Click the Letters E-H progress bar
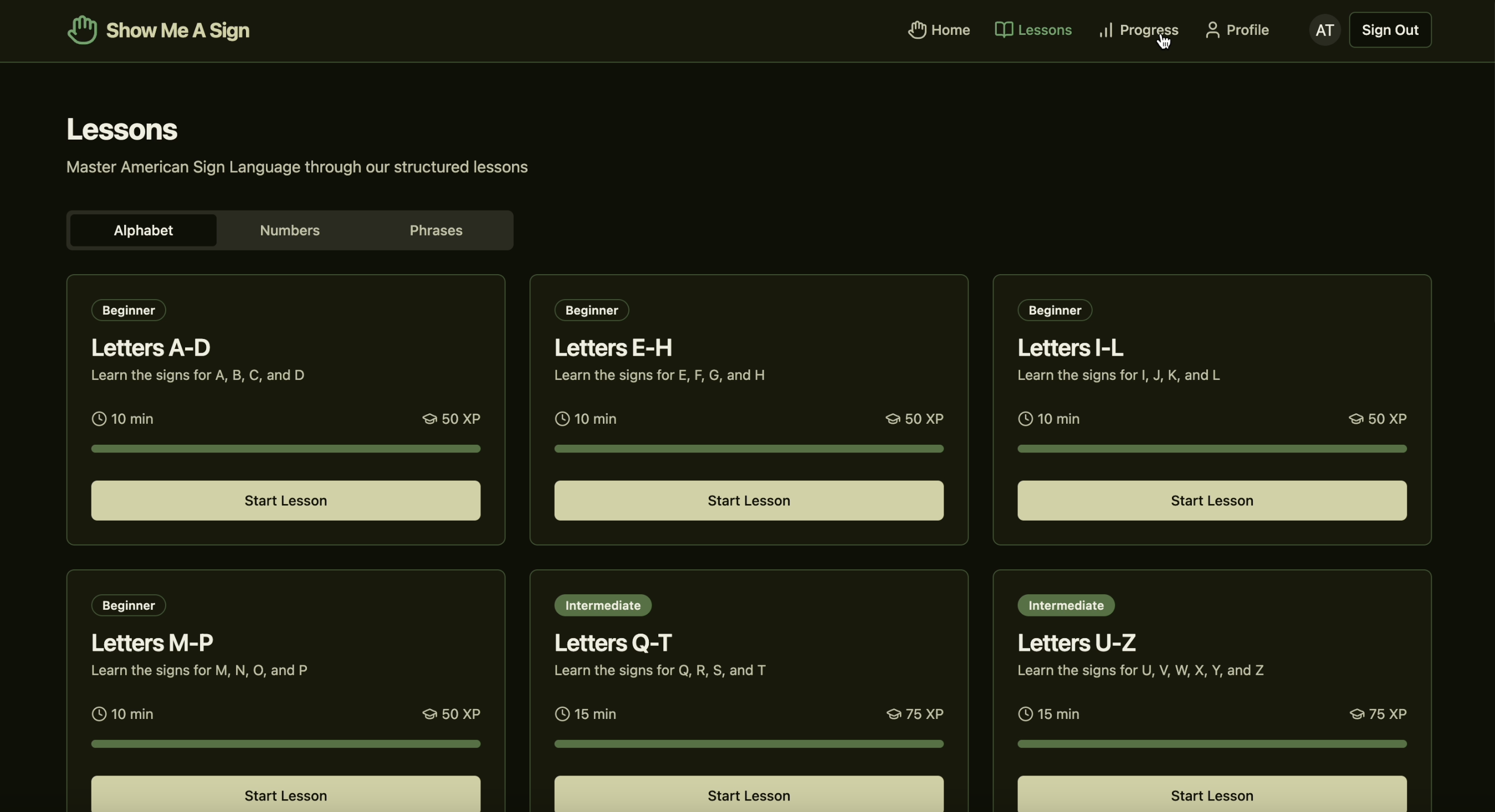The width and height of the screenshot is (1495, 812). tap(749, 448)
